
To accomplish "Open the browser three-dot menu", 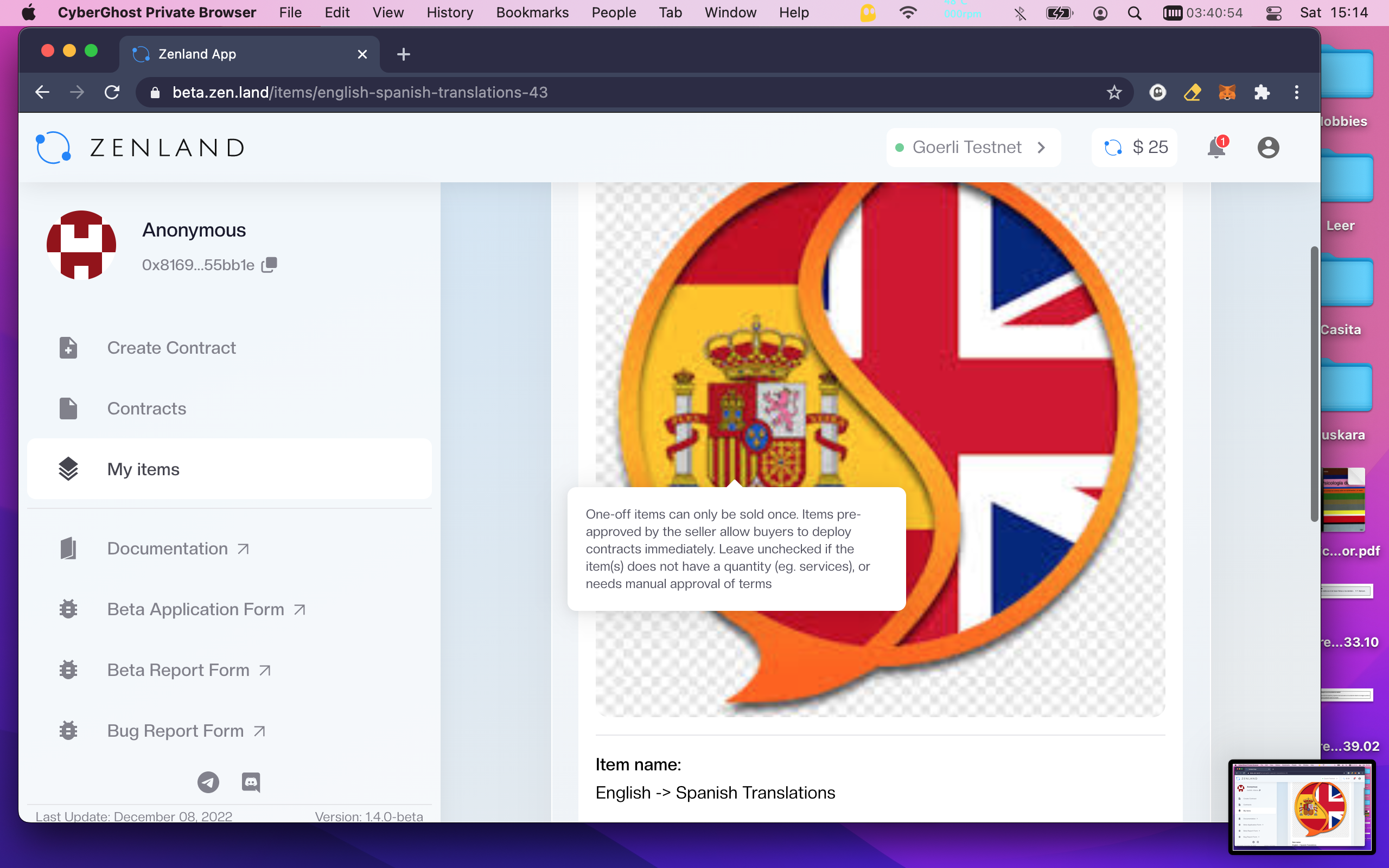I will [x=1297, y=92].
